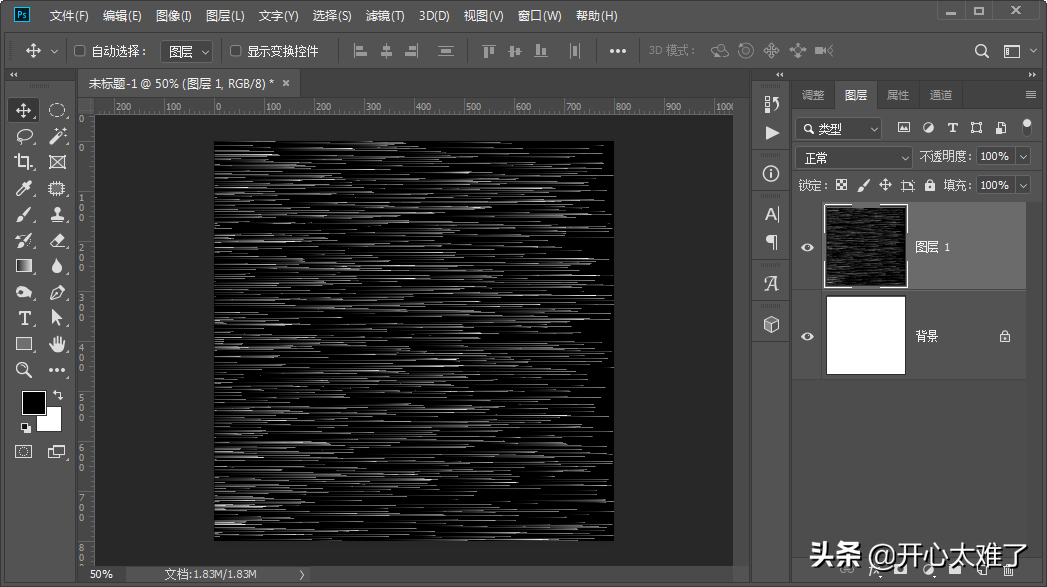Viewport: 1047px width, 587px height.
Task: Choose the Eyedropper tool
Action: click(24, 188)
